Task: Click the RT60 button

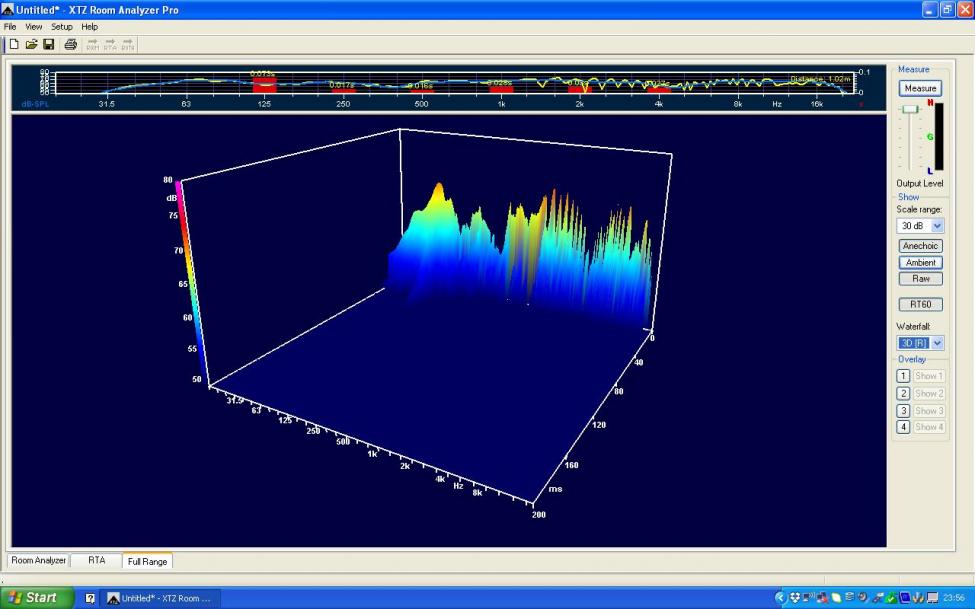Action: (x=920, y=304)
